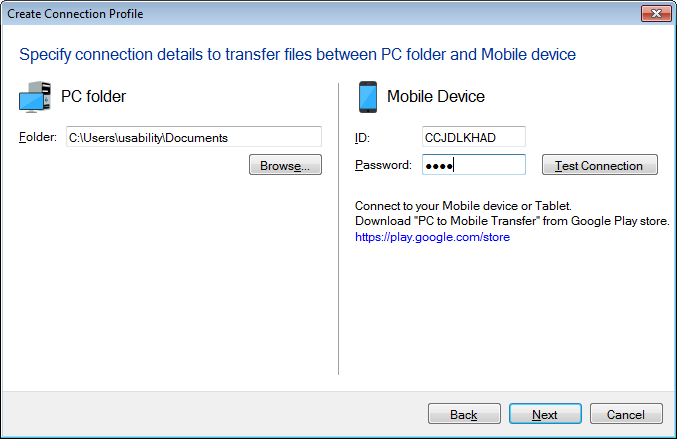Click the "Password:" field label

(383, 165)
